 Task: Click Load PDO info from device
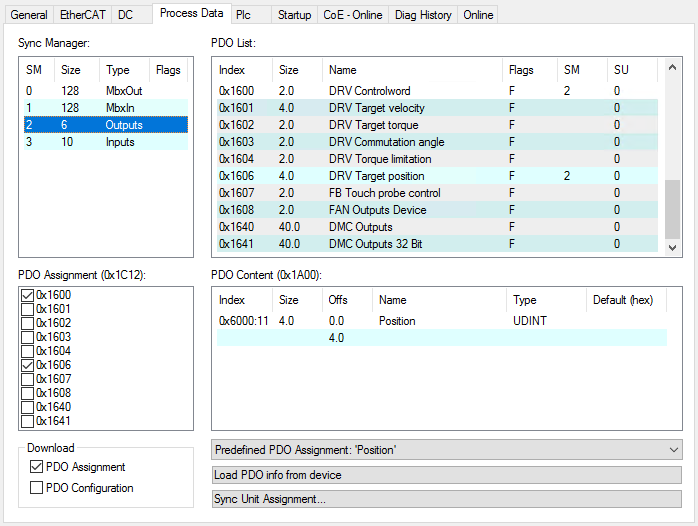(x=446, y=475)
